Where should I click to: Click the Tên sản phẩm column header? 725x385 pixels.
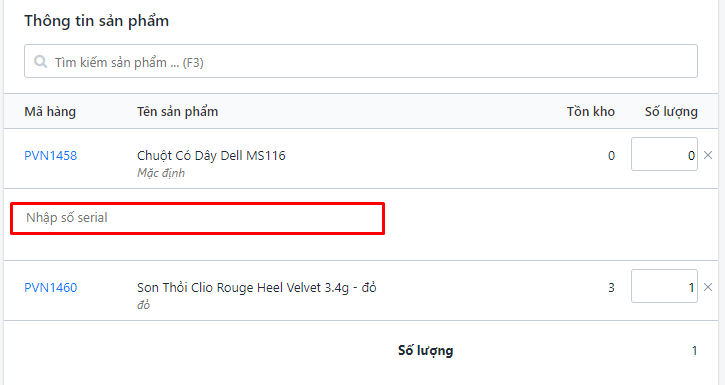pyautogui.click(x=177, y=112)
